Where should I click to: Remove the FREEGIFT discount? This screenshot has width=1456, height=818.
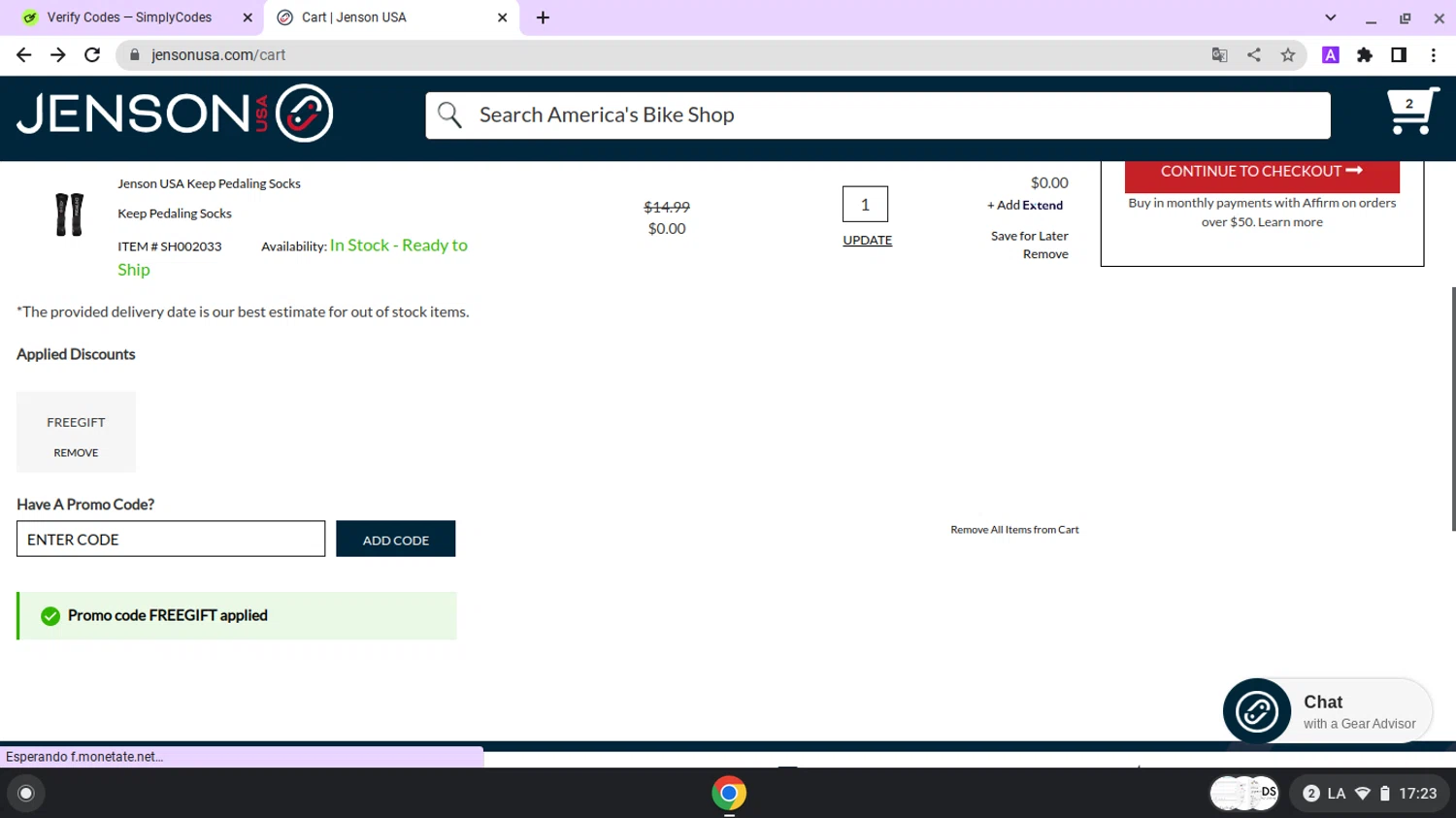(76, 452)
